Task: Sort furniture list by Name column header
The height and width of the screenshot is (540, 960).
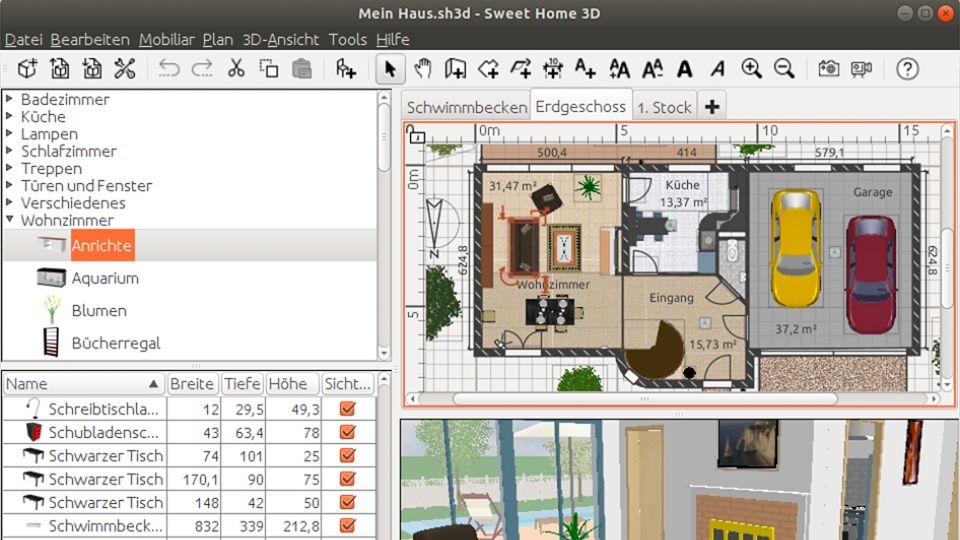Action: click(84, 384)
